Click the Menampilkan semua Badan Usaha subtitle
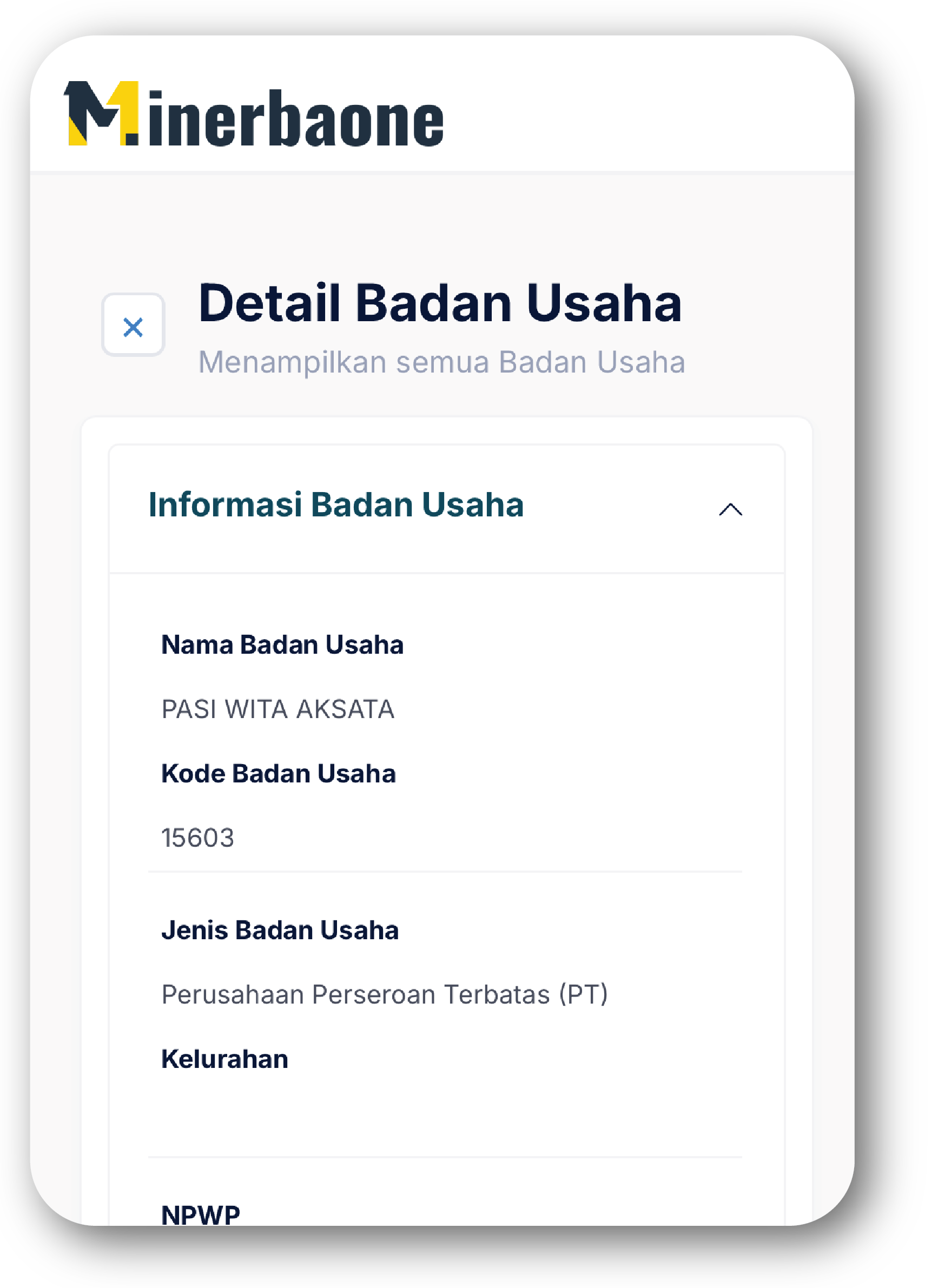951x1288 pixels. (441, 362)
